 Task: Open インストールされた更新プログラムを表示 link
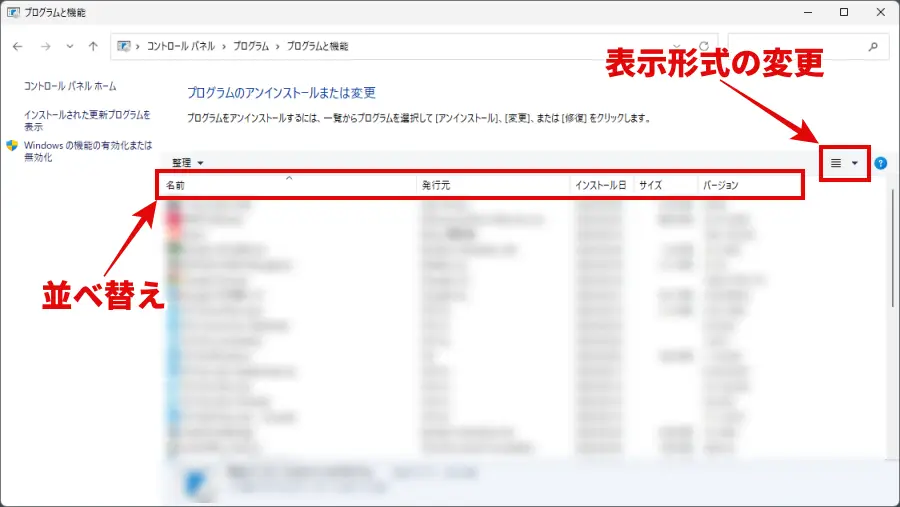click(87, 121)
